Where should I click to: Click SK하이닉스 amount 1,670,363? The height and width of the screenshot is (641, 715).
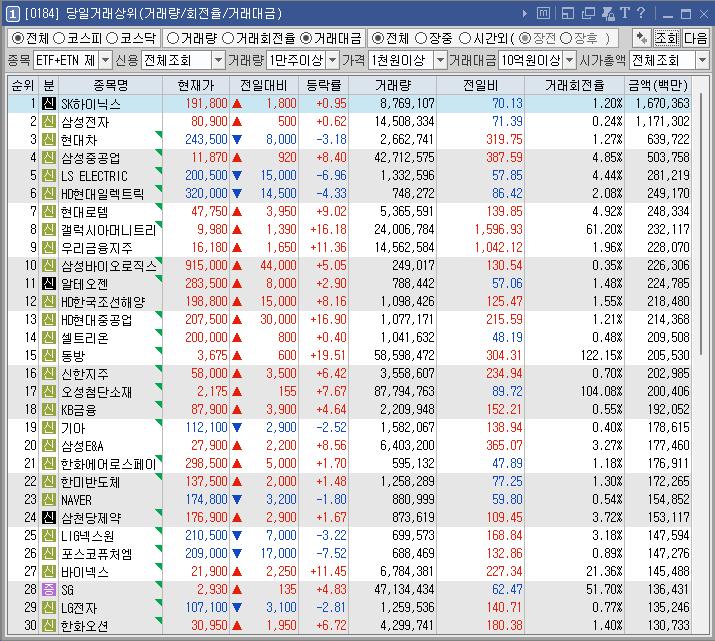662,103
